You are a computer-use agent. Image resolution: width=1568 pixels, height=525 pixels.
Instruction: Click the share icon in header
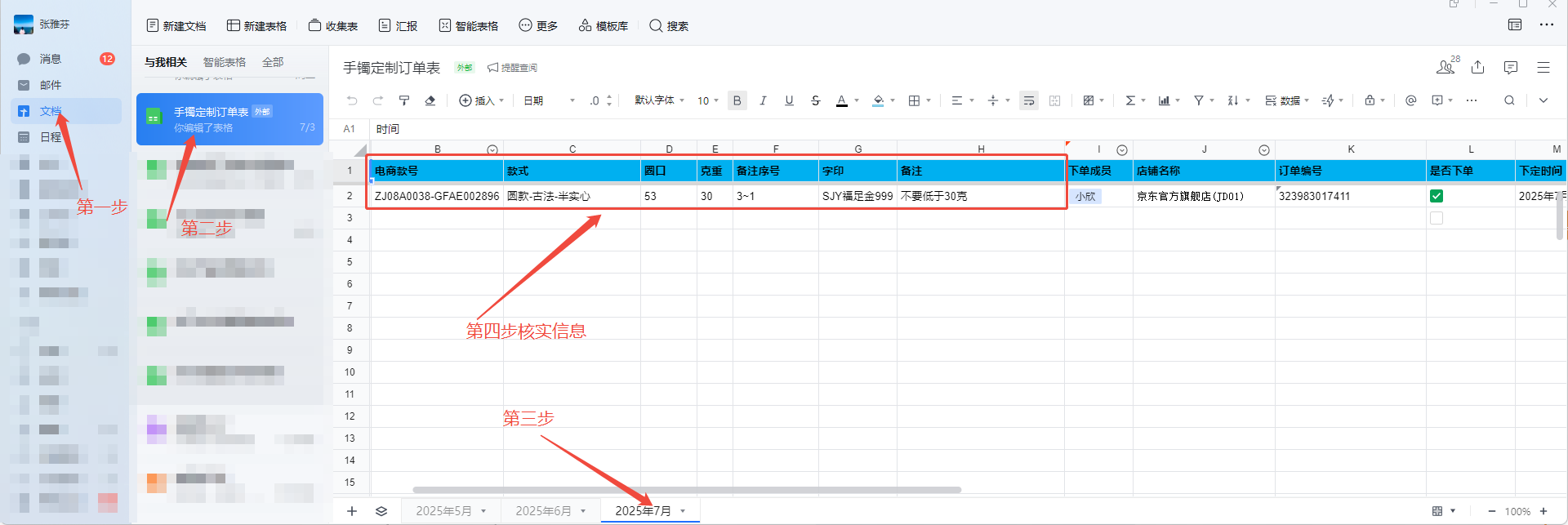click(1477, 67)
